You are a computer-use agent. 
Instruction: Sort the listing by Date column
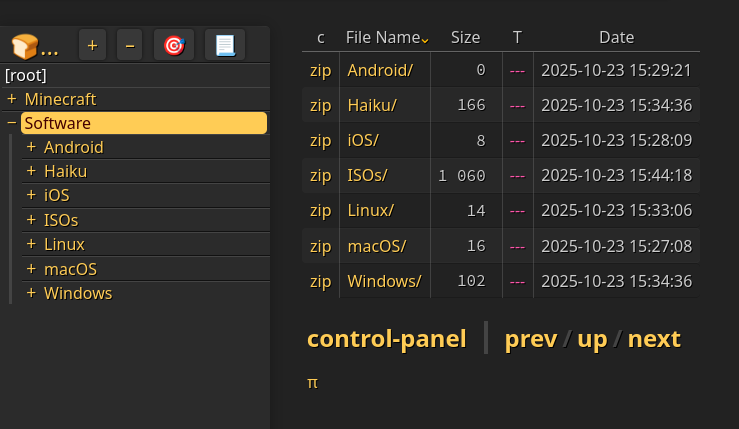[616, 37]
